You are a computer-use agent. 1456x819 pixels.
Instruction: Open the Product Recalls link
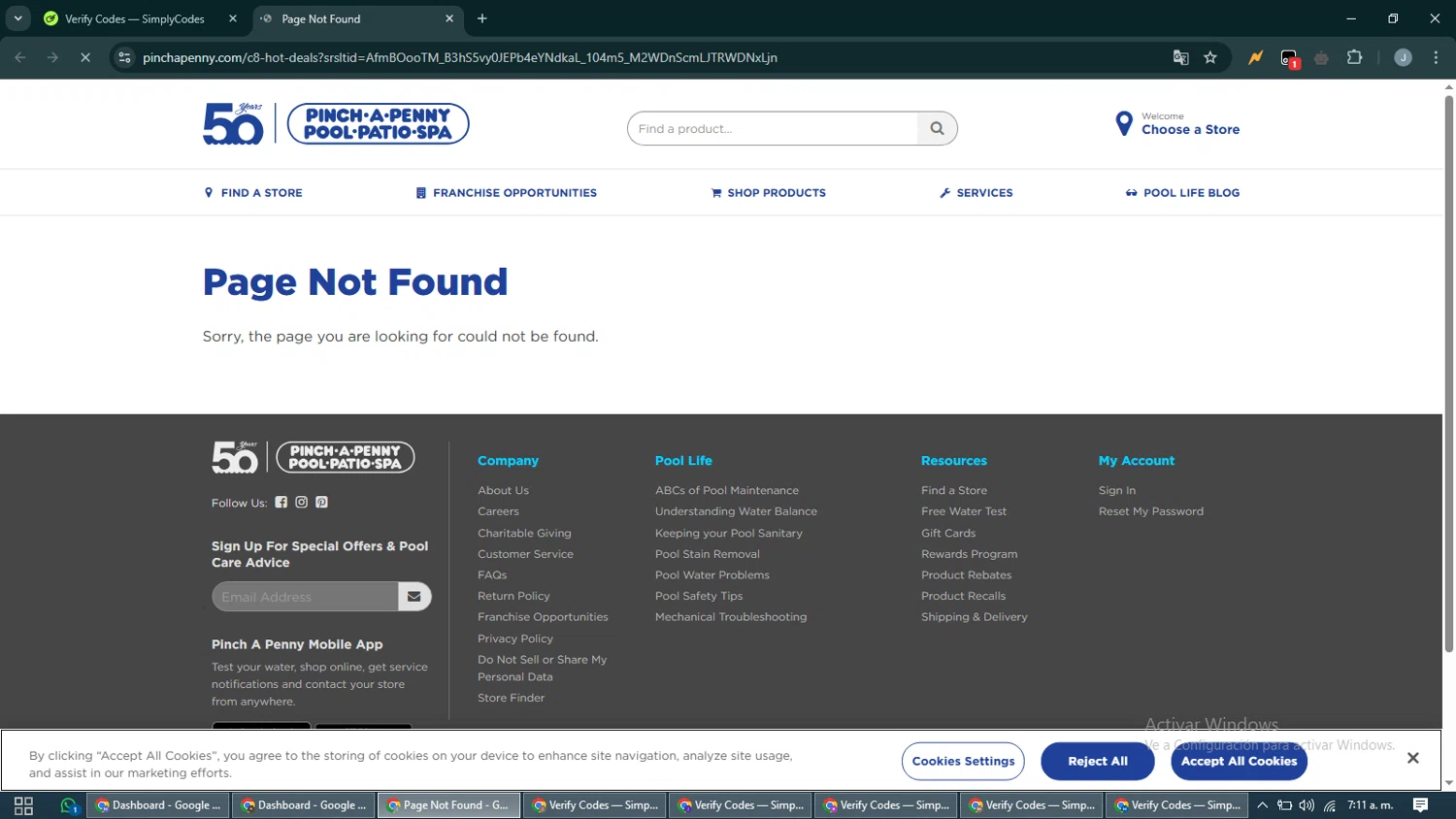click(x=963, y=596)
